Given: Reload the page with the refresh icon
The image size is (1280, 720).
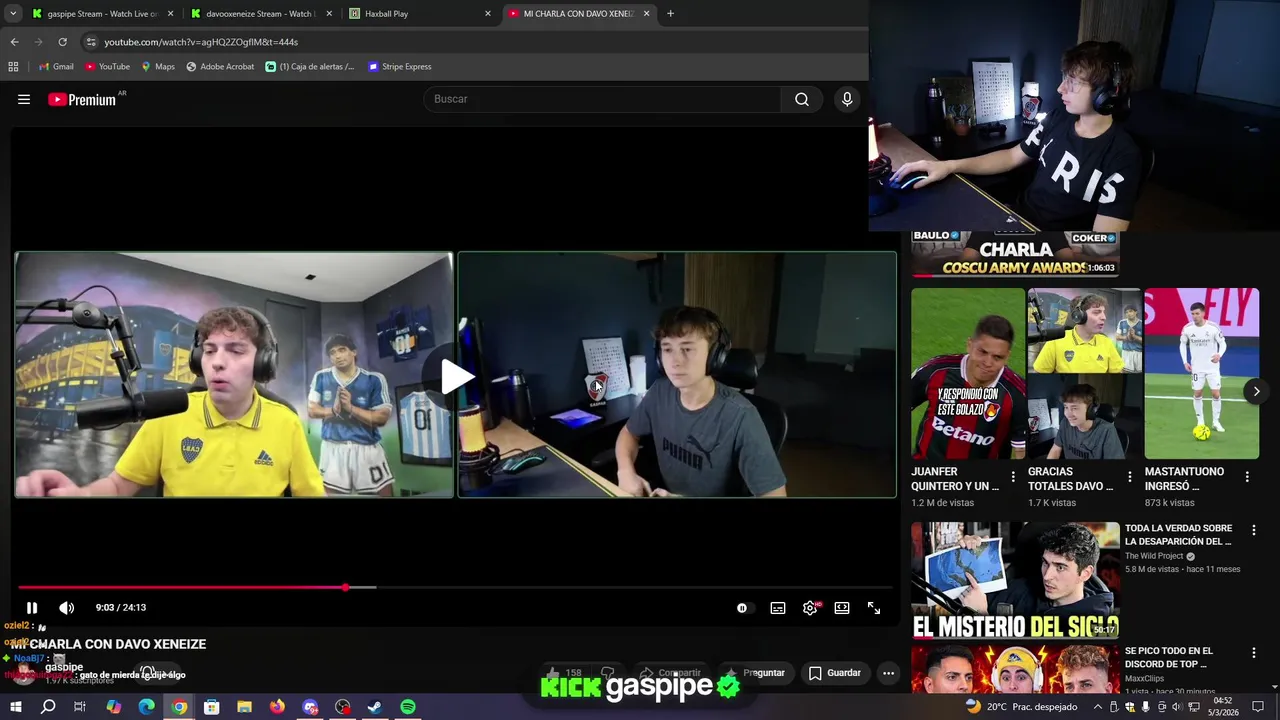Looking at the screenshot, I should [x=62, y=42].
